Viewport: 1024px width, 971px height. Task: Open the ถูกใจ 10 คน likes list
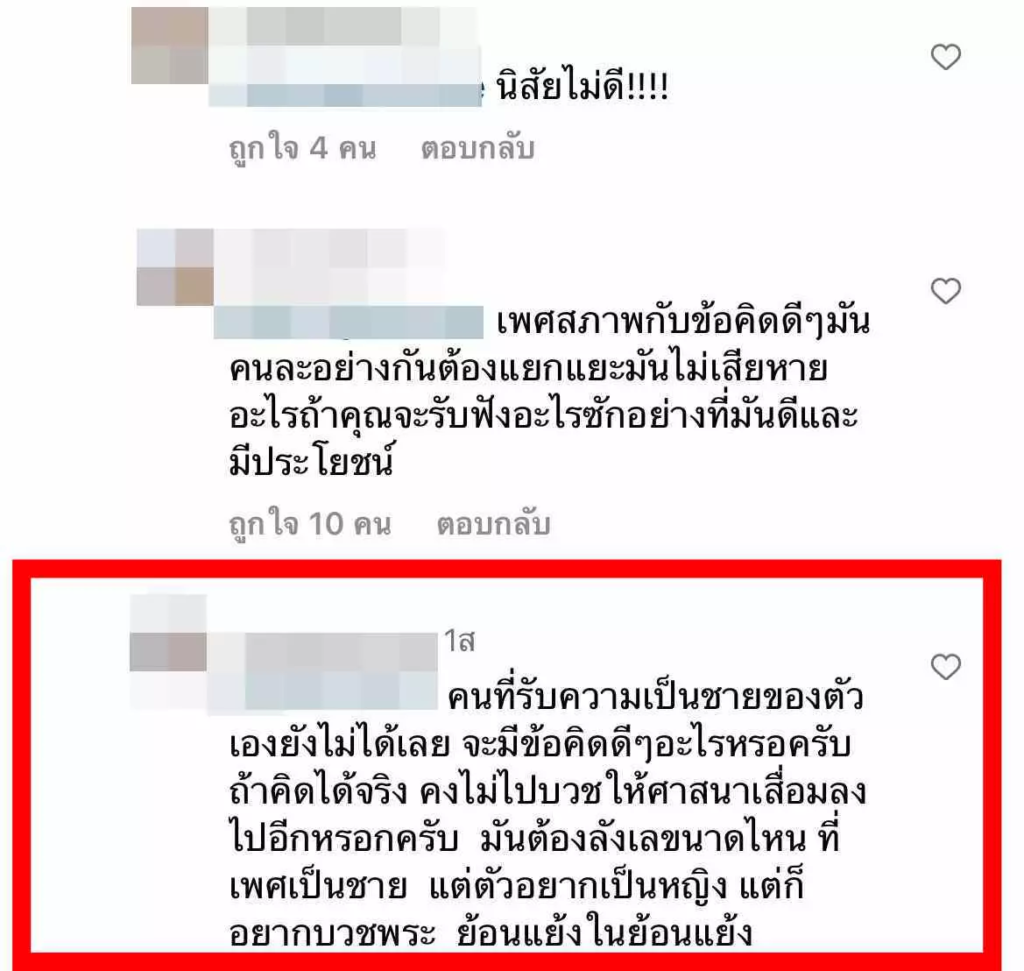click(310, 525)
